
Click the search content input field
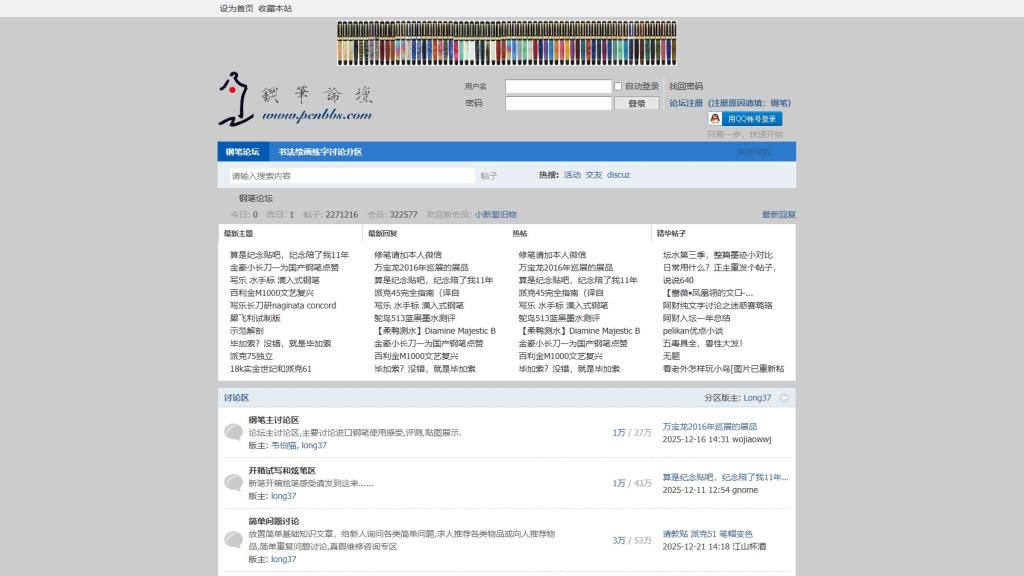pyautogui.click(x=351, y=176)
